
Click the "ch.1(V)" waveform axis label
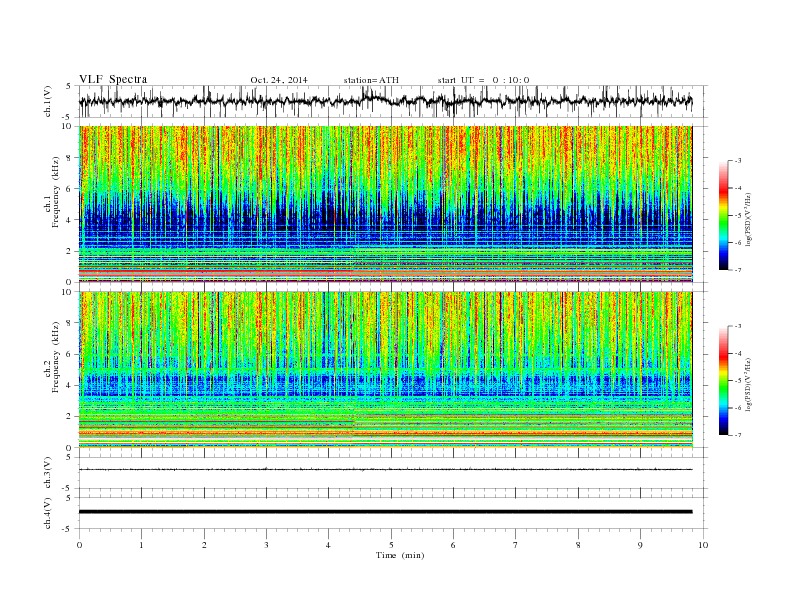47,101
